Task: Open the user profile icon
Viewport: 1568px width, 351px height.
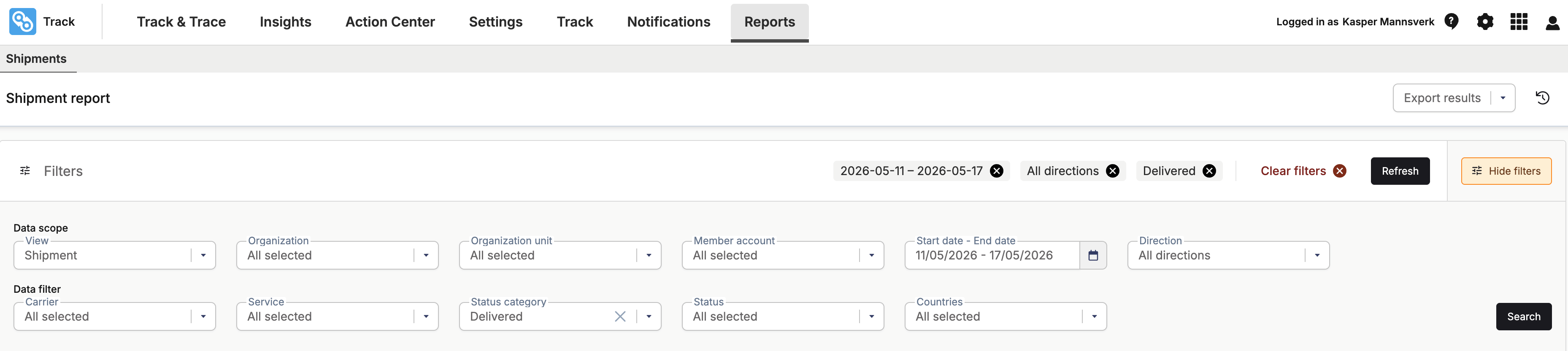Action: click(1552, 22)
